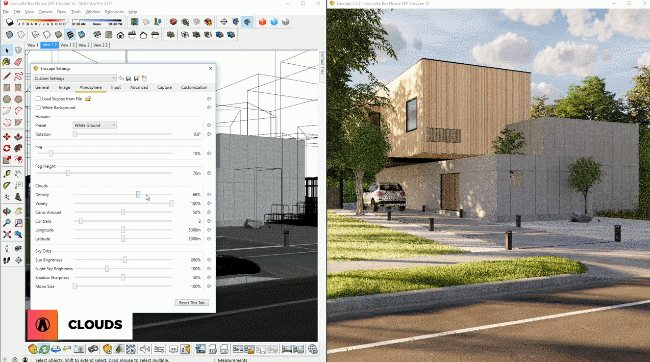This screenshot has height=362, width=650.
Task: Open the folder icon beside Load Skybox
Action: click(x=88, y=99)
